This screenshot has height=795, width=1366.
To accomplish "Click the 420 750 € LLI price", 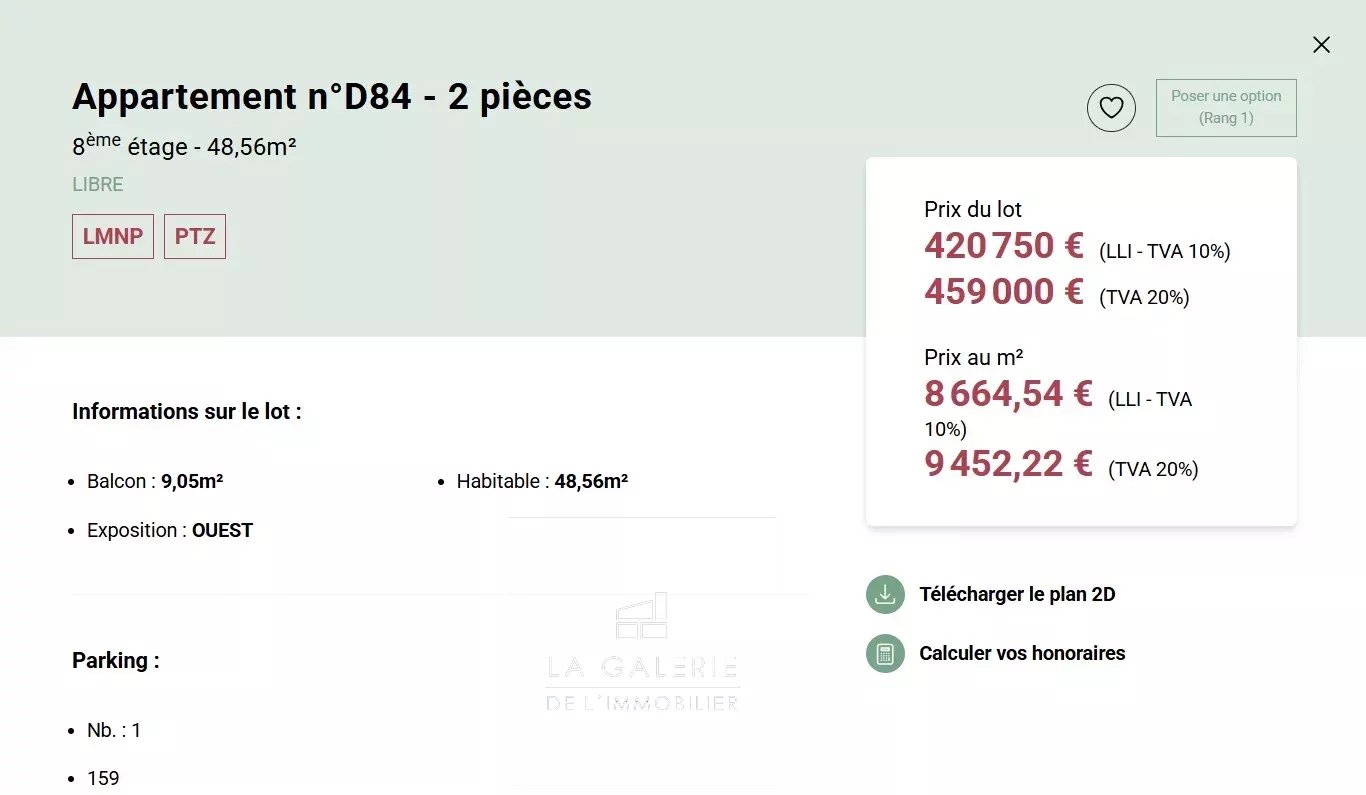I will click(1003, 246).
